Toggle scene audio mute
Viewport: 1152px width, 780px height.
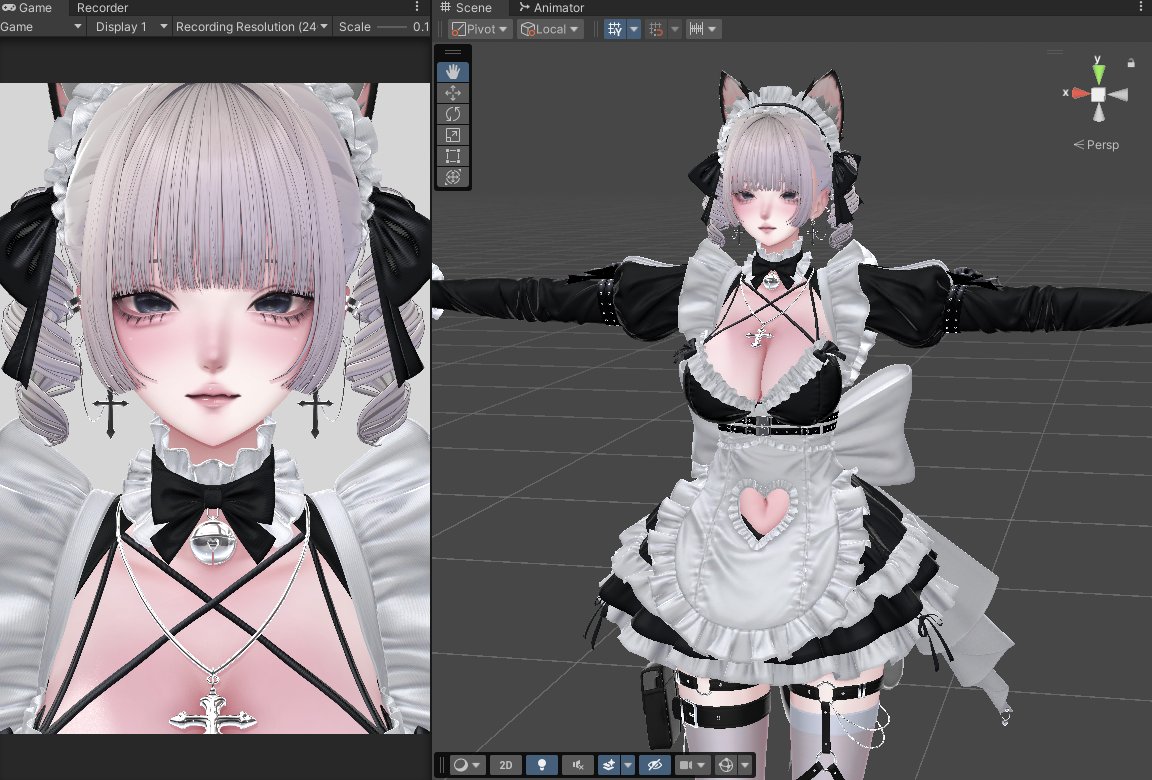(577, 765)
